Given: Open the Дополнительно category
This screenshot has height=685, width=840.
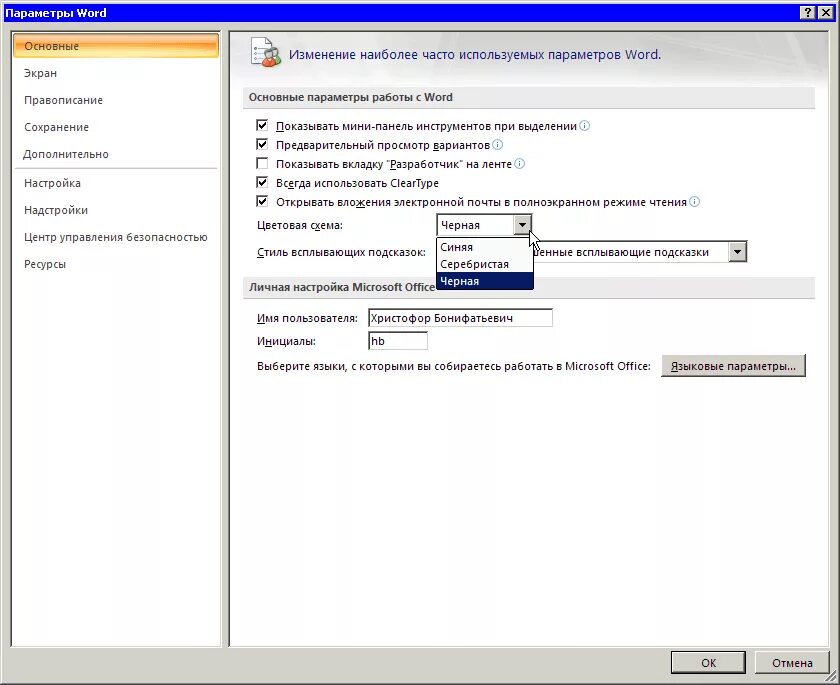Looking at the screenshot, I should (116, 154).
